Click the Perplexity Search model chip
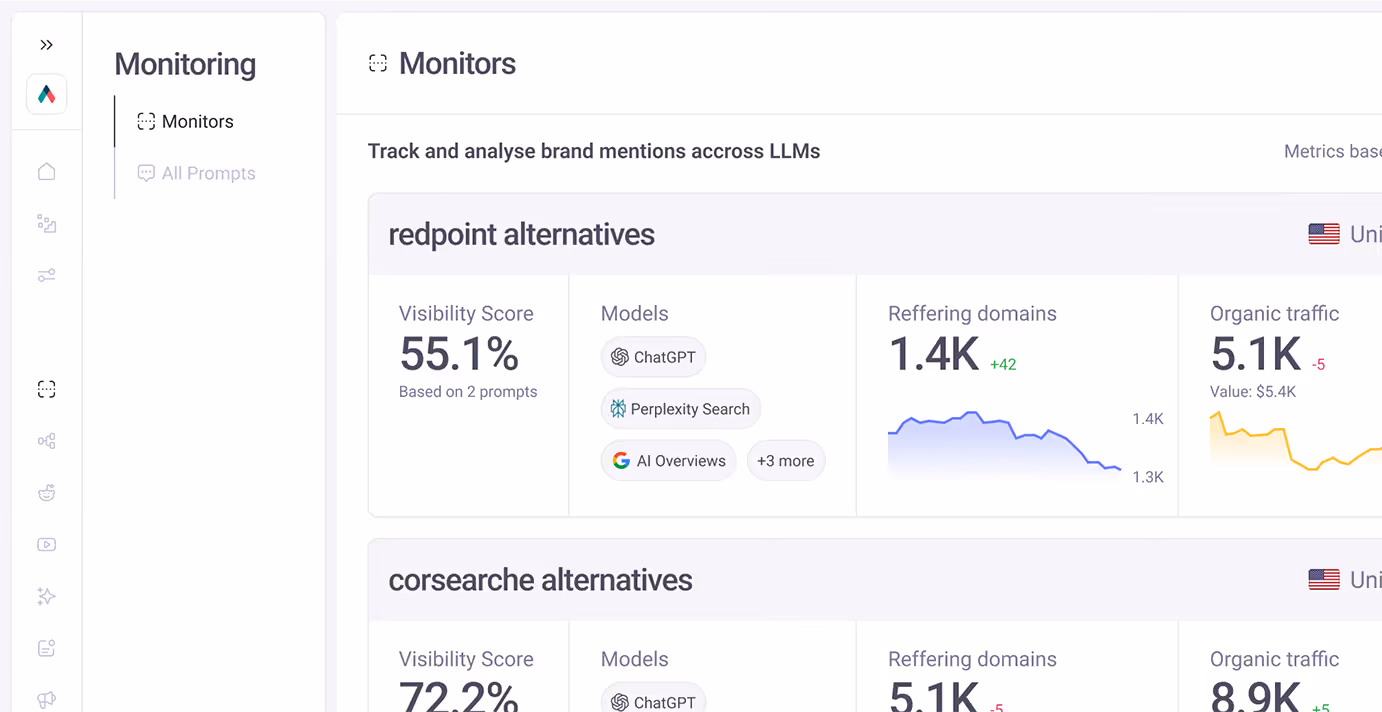This screenshot has width=1382, height=712. [x=680, y=409]
